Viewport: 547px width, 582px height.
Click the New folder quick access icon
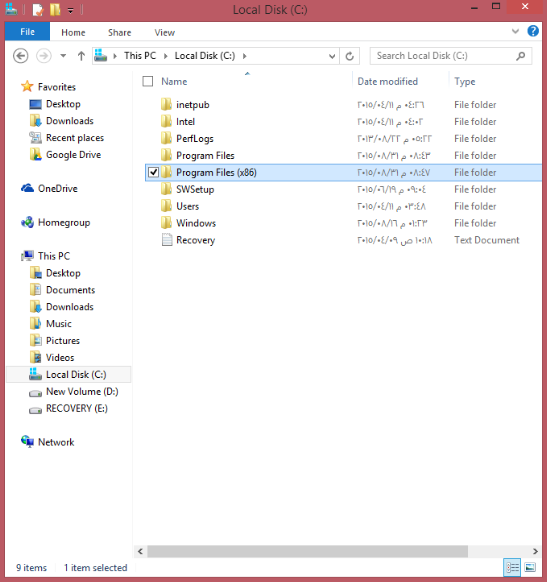coord(55,9)
